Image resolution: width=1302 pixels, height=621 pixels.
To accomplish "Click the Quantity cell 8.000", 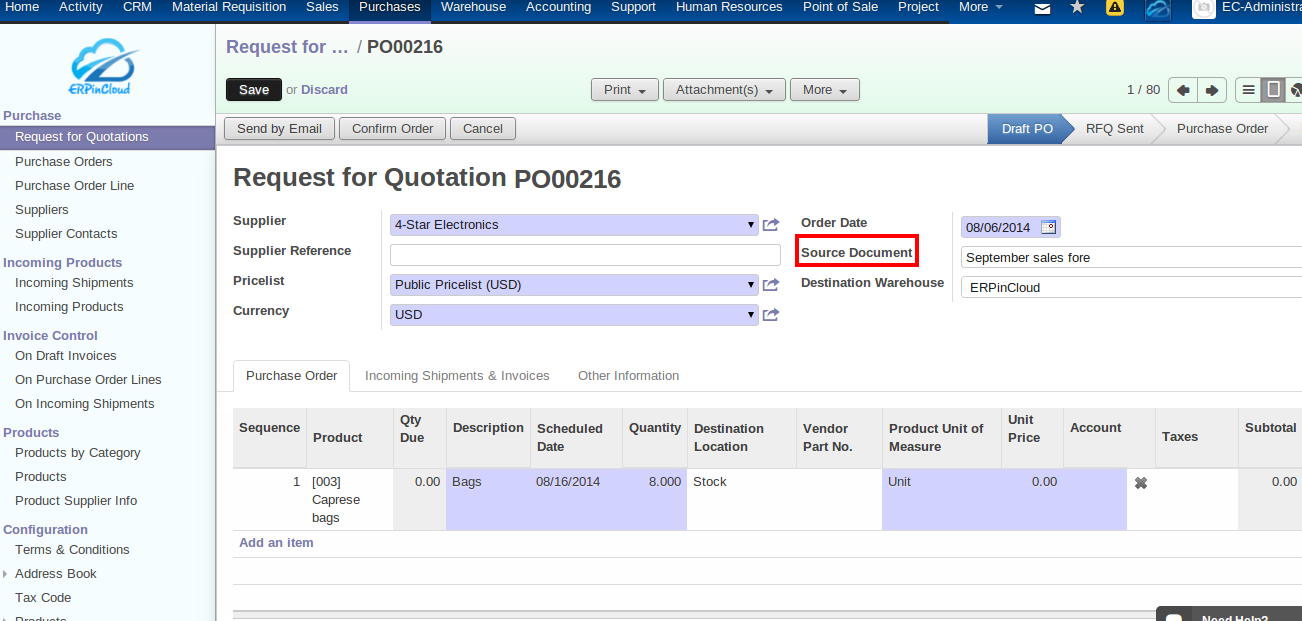I will [655, 499].
